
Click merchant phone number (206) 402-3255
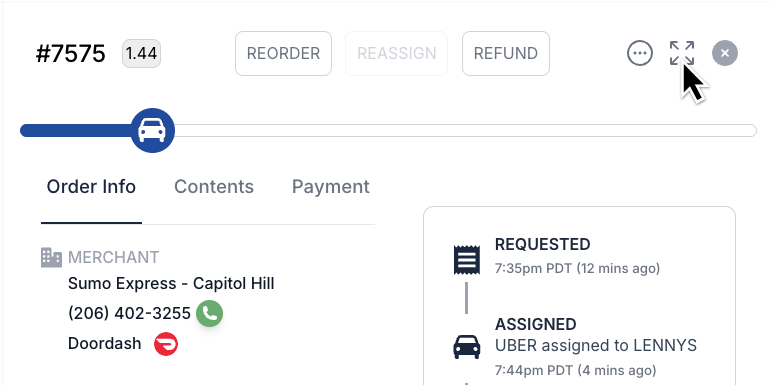click(129, 313)
